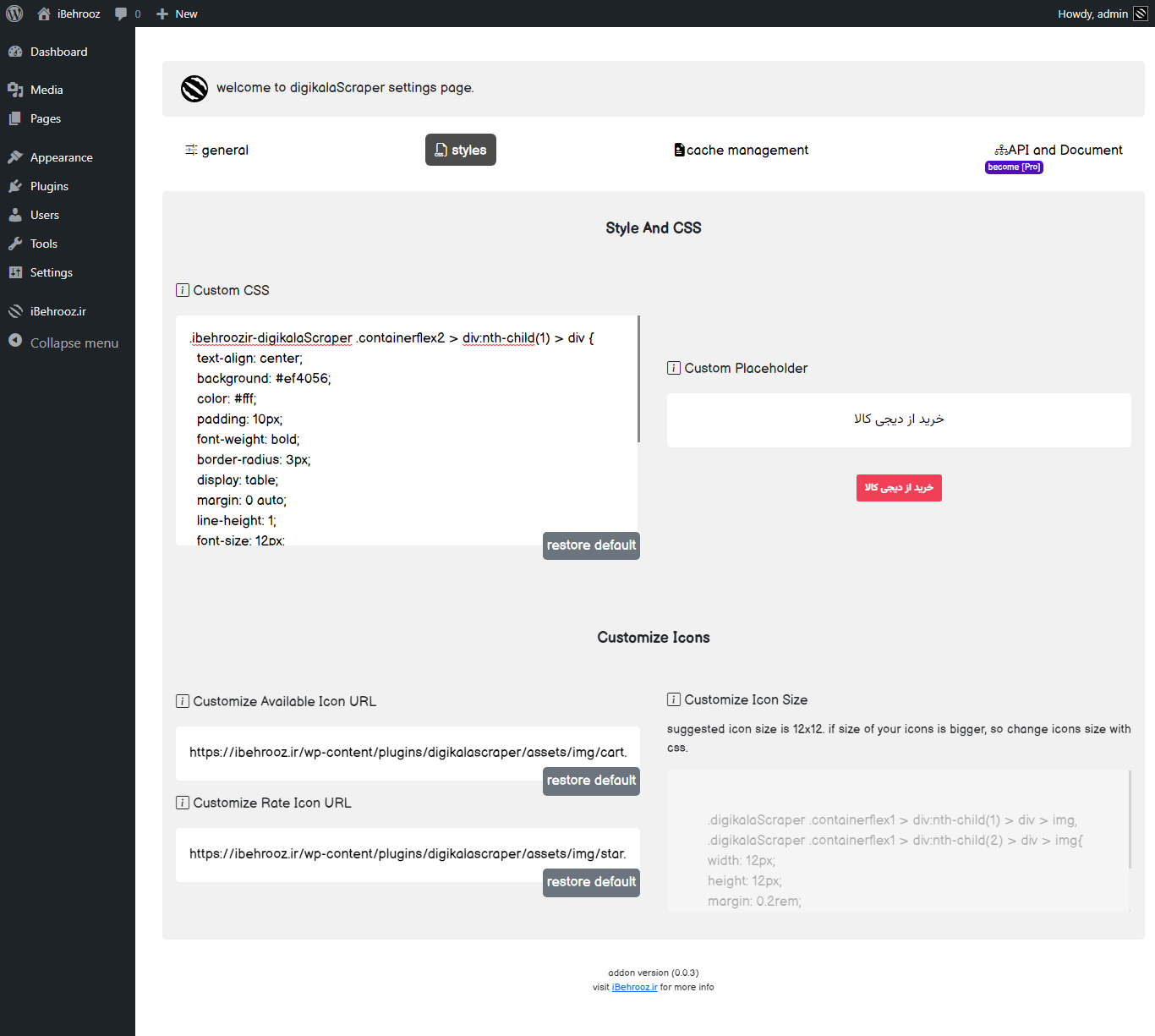Image resolution: width=1155 pixels, height=1036 pixels.
Task: Restore default for the Custom CSS box
Action: [591, 545]
